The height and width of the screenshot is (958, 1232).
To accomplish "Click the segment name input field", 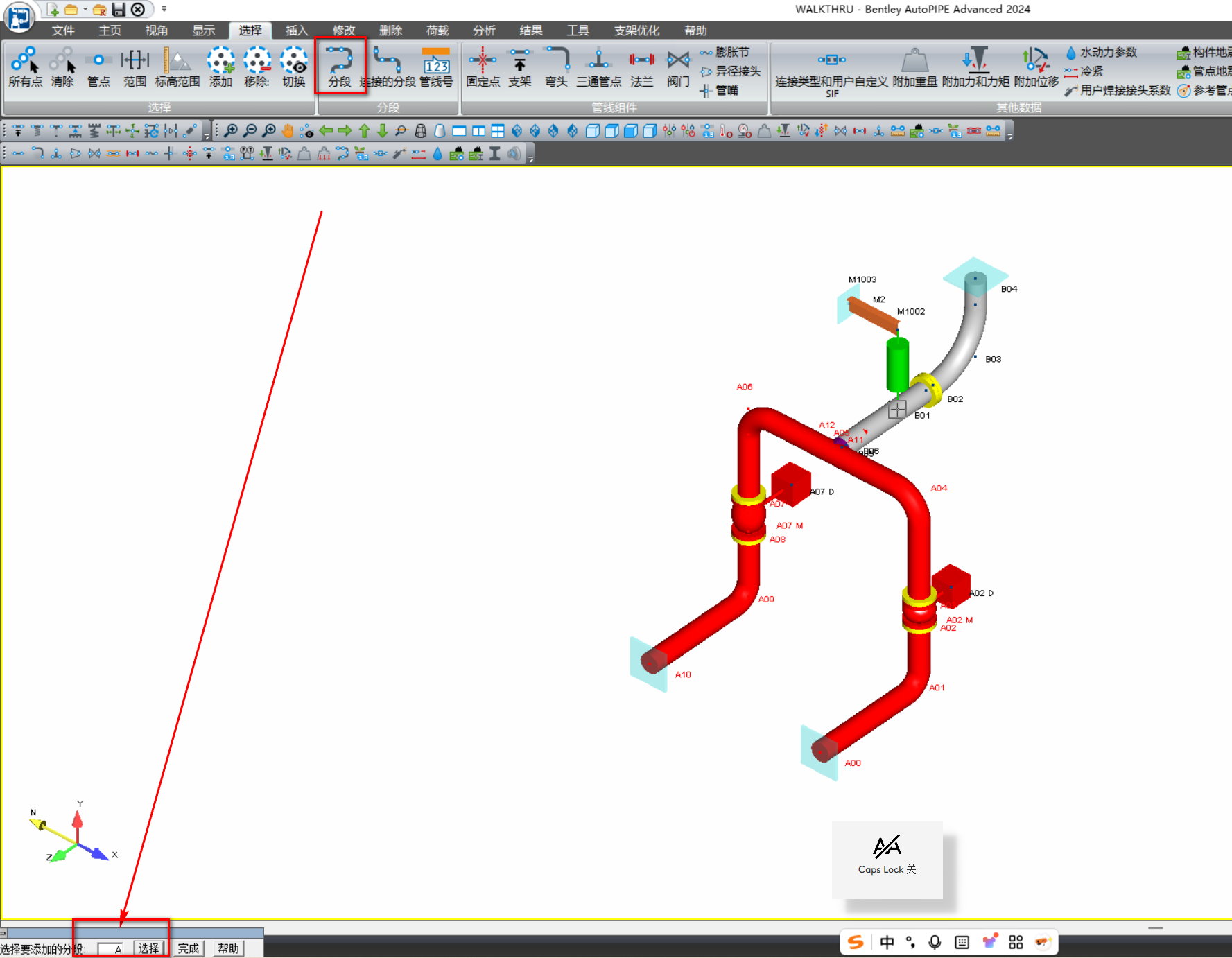I will pyautogui.click(x=112, y=949).
